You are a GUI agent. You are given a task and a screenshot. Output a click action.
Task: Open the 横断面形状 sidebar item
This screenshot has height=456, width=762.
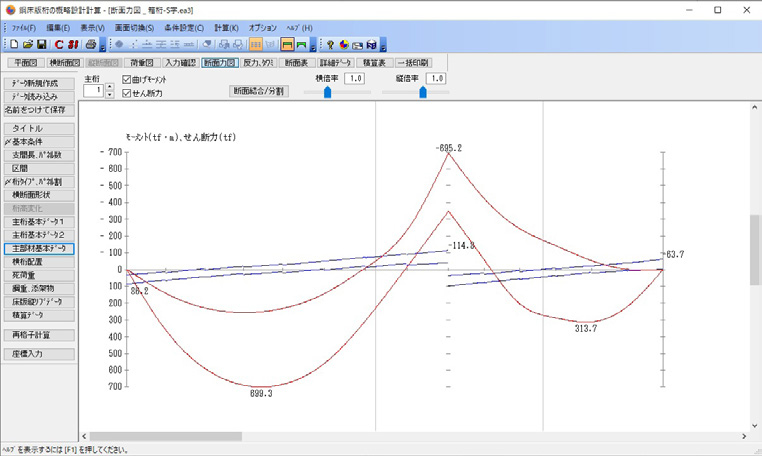tap(39, 195)
